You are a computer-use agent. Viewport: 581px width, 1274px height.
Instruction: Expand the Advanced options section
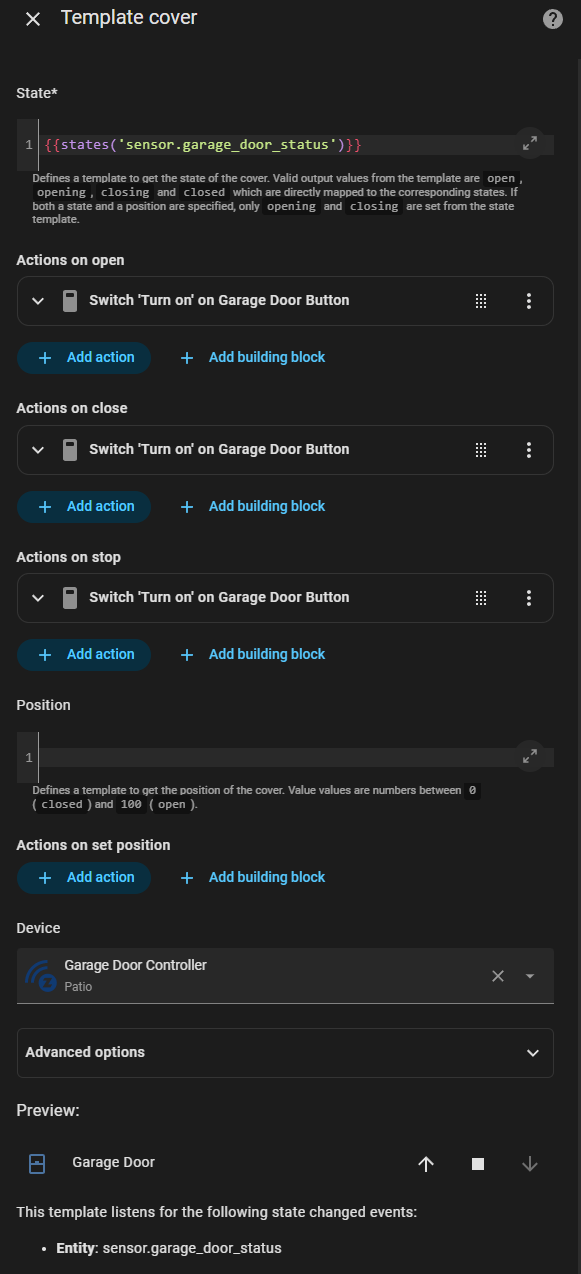pos(285,1052)
